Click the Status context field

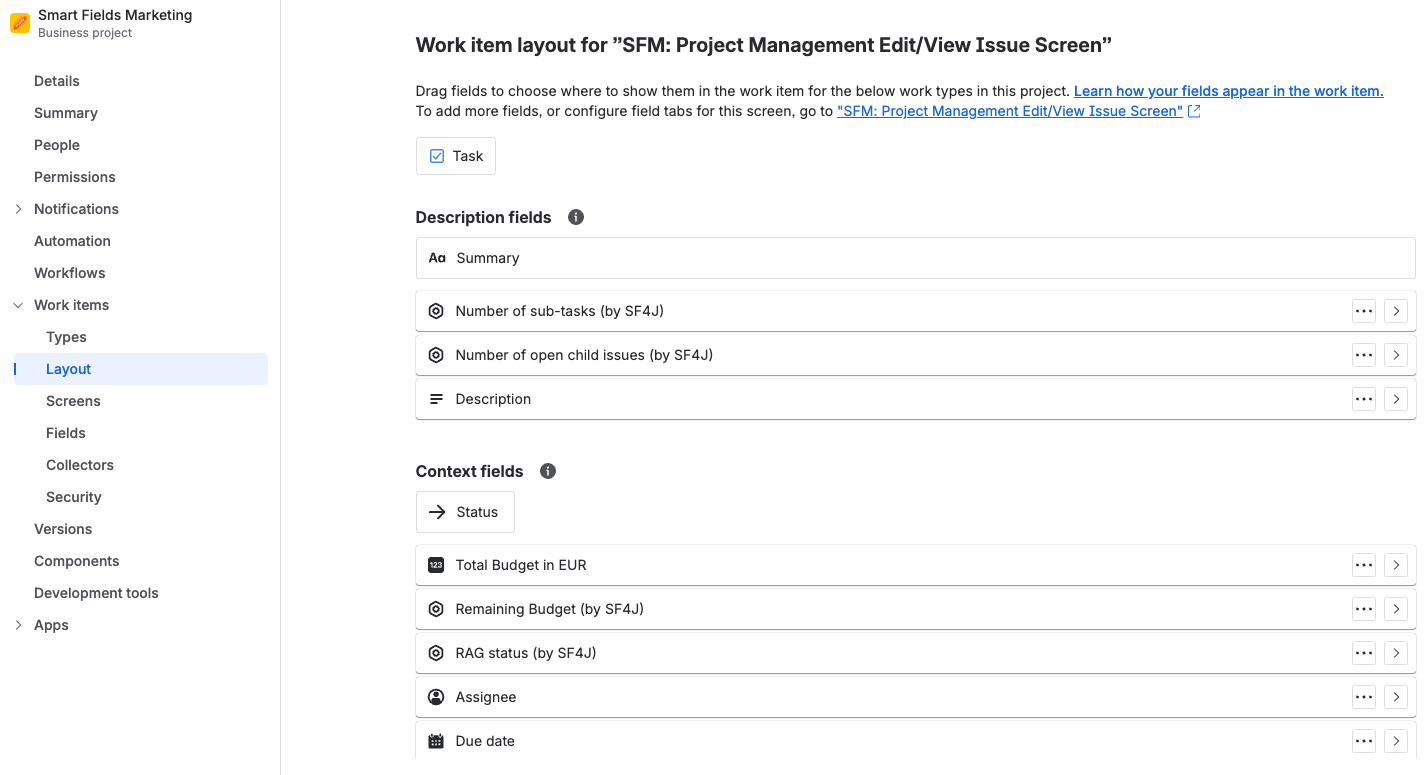point(465,512)
